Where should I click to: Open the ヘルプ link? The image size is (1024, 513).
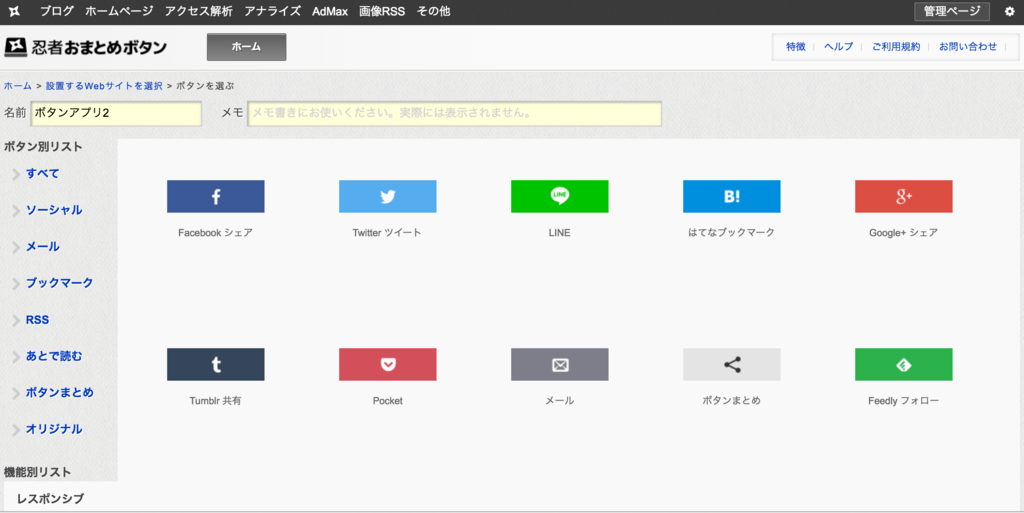pos(839,46)
